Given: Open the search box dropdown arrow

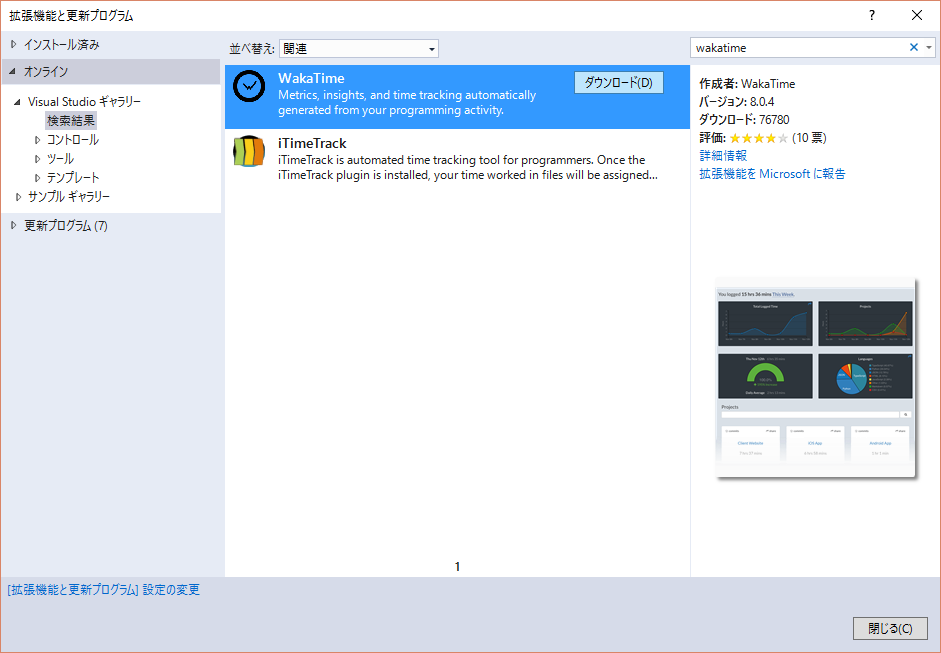Looking at the screenshot, I should tap(929, 47).
